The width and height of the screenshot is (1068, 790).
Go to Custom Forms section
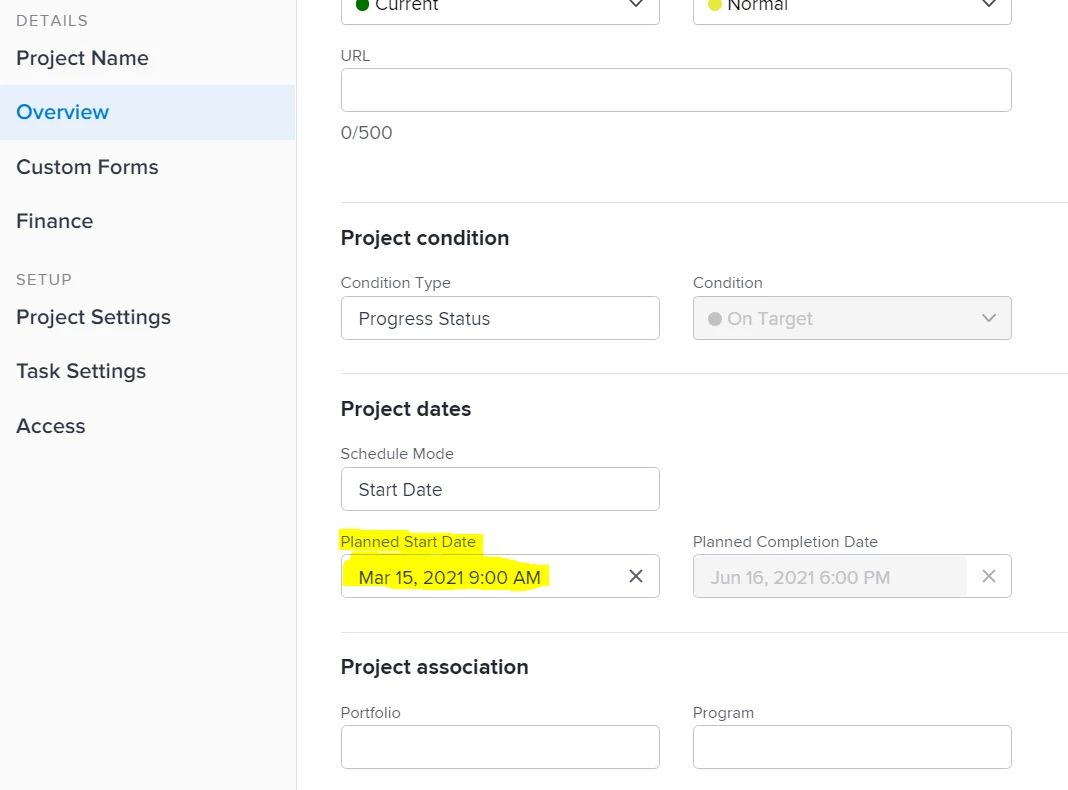coord(87,167)
